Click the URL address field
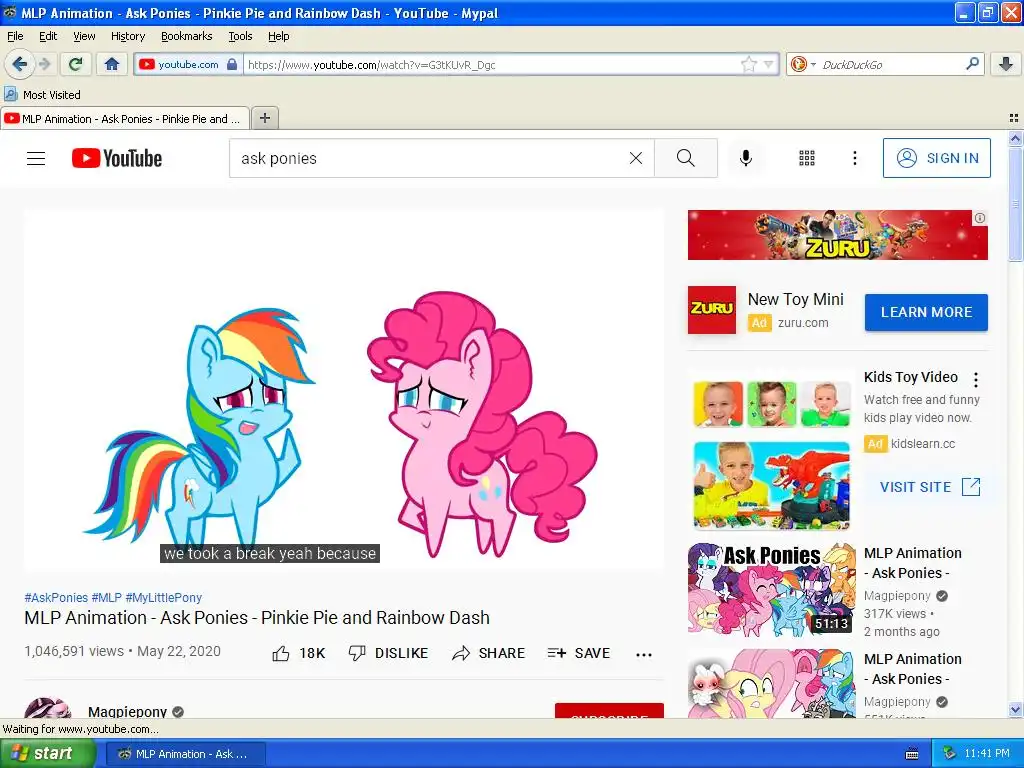The height and width of the screenshot is (768, 1024). (492, 65)
